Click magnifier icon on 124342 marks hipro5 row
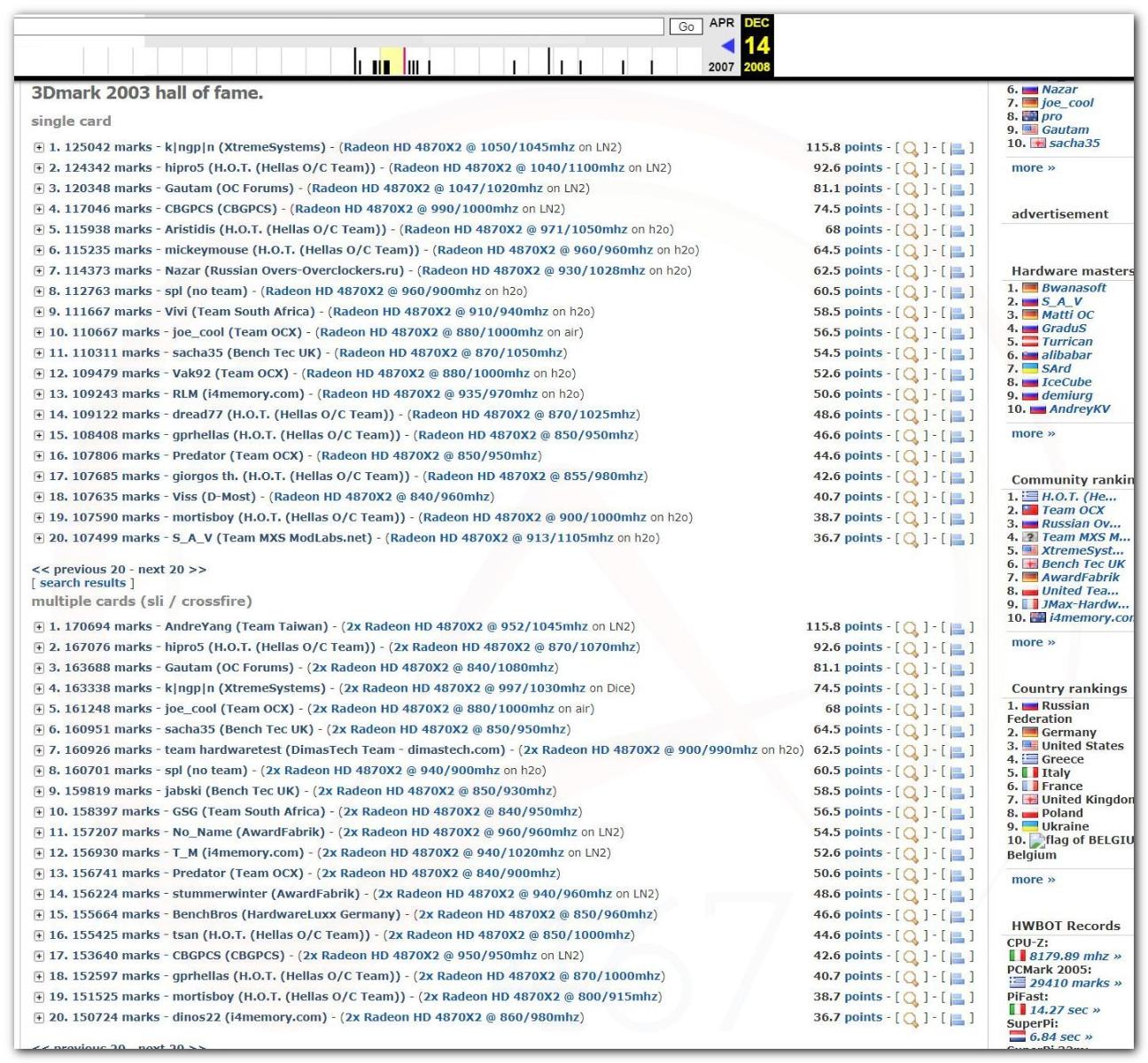 (910, 168)
